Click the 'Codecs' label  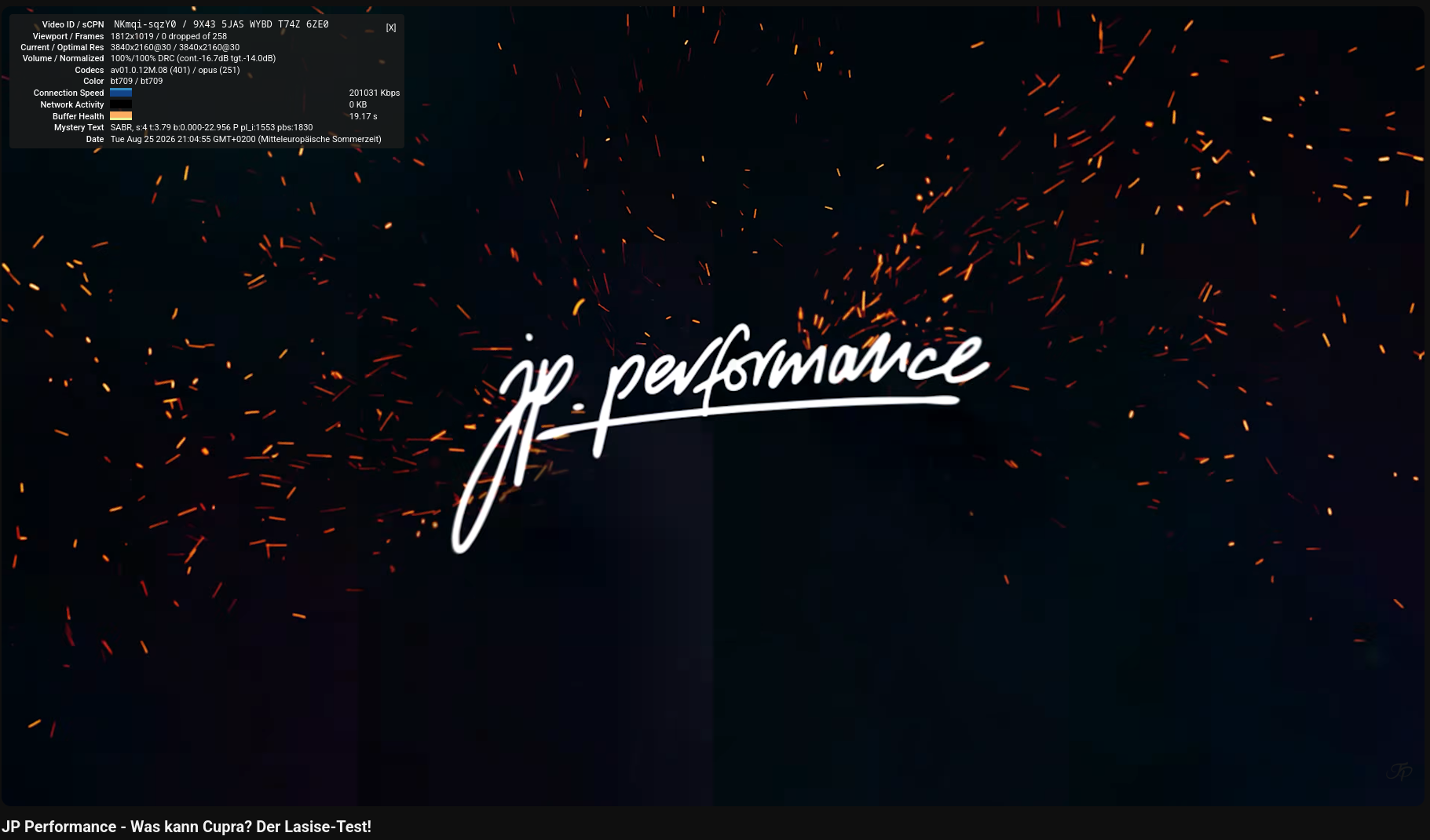(x=90, y=70)
